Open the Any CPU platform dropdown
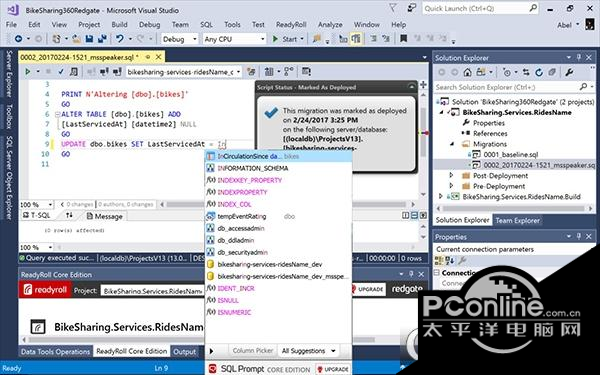Image resolution: width=600 pixels, height=375 pixels. coord(234,39)
